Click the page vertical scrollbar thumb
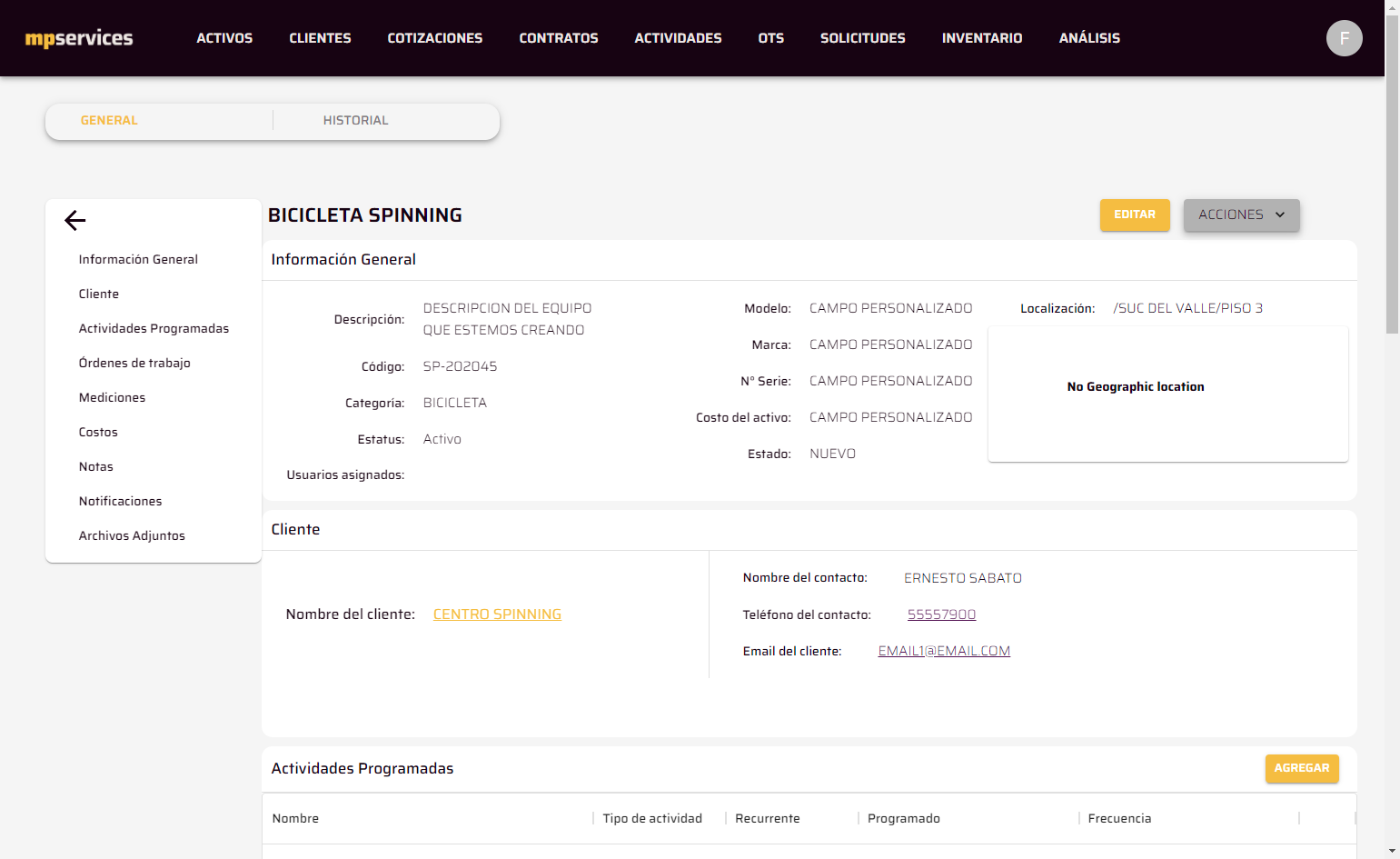This screenshot has width=1400, height=859. point(1392,175)
